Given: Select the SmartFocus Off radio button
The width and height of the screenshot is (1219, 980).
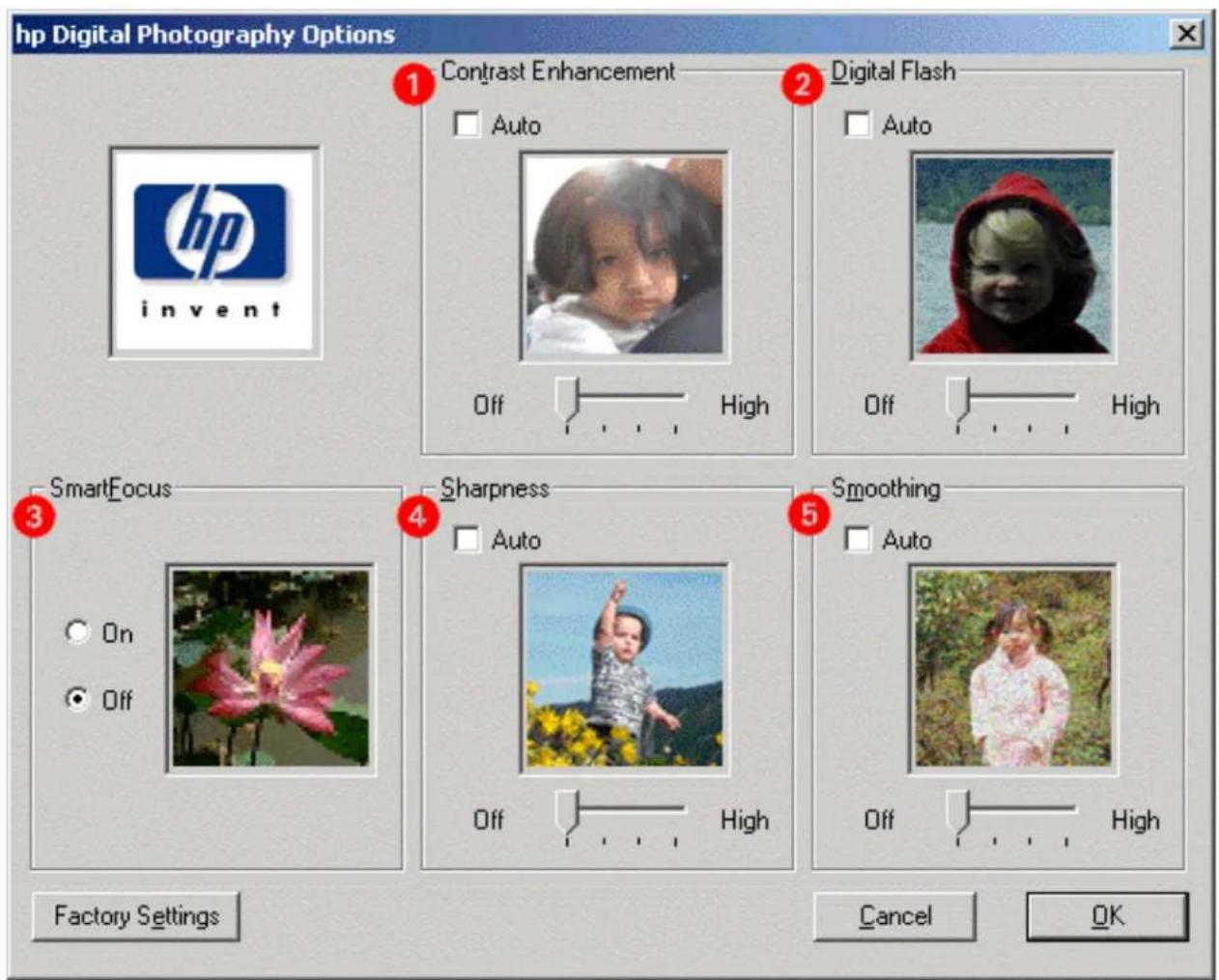Looking at the screenshot, I should point(77,698).
